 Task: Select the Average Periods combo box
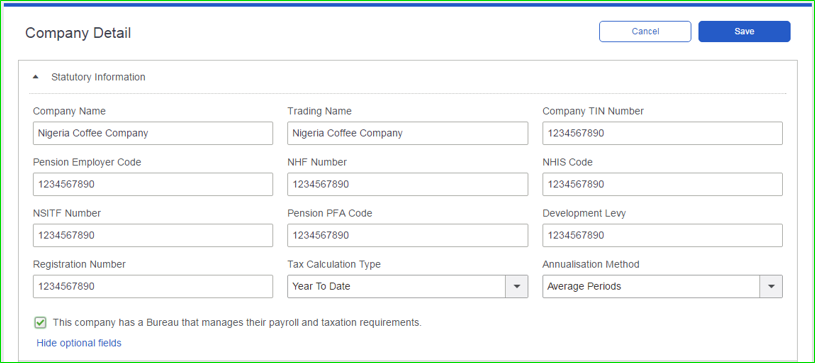coord(662,287)
